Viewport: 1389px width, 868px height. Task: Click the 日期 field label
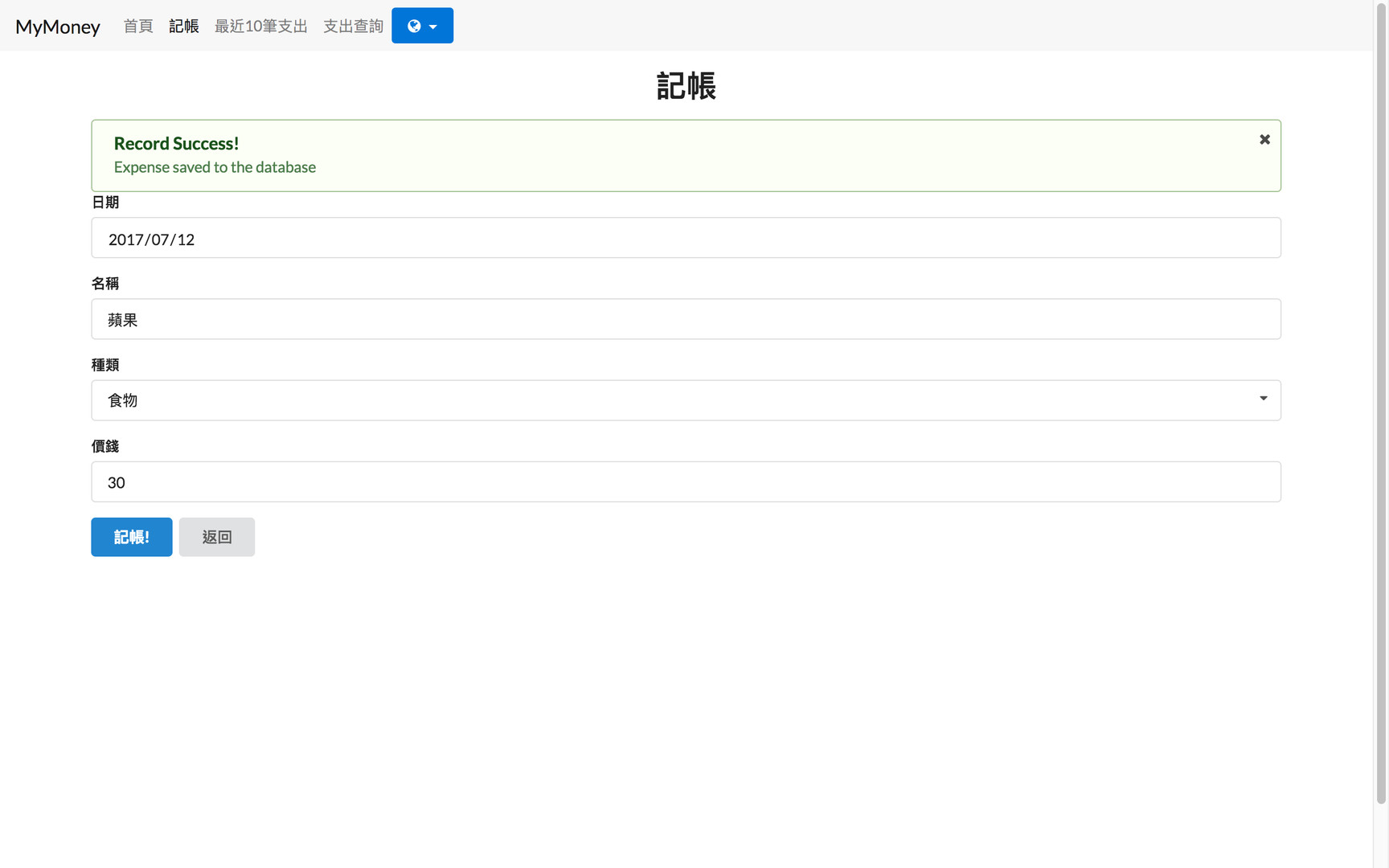[105, 203]
